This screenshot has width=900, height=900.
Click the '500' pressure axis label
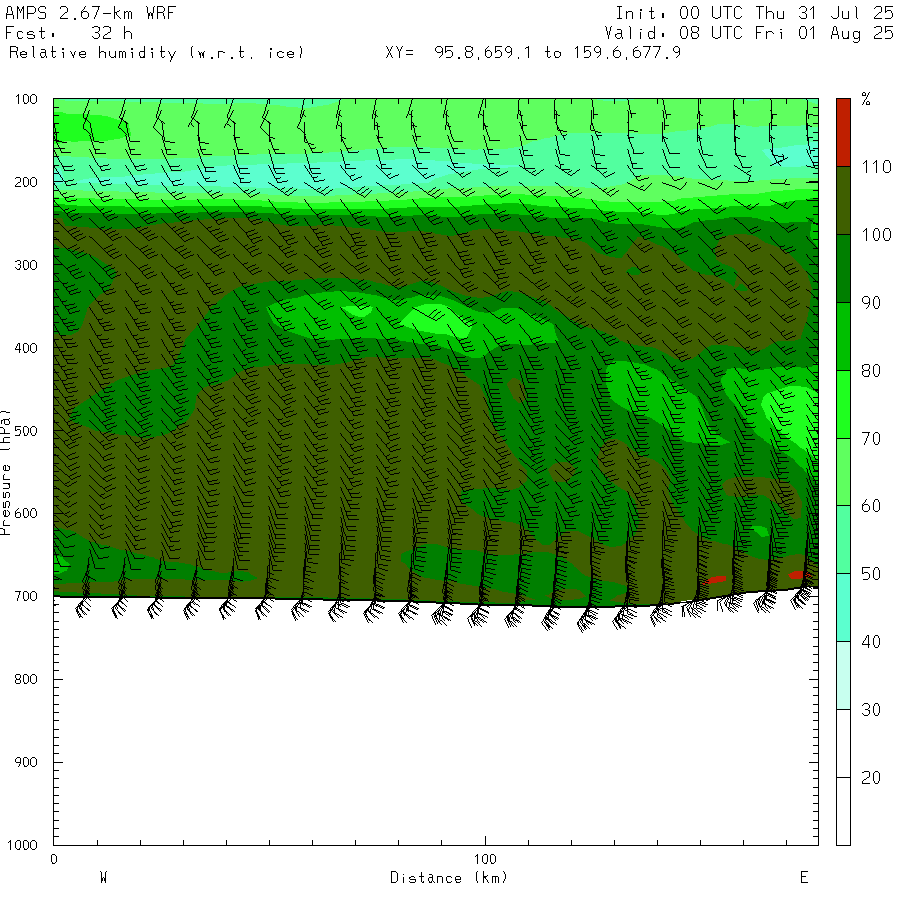click(26, 431)
